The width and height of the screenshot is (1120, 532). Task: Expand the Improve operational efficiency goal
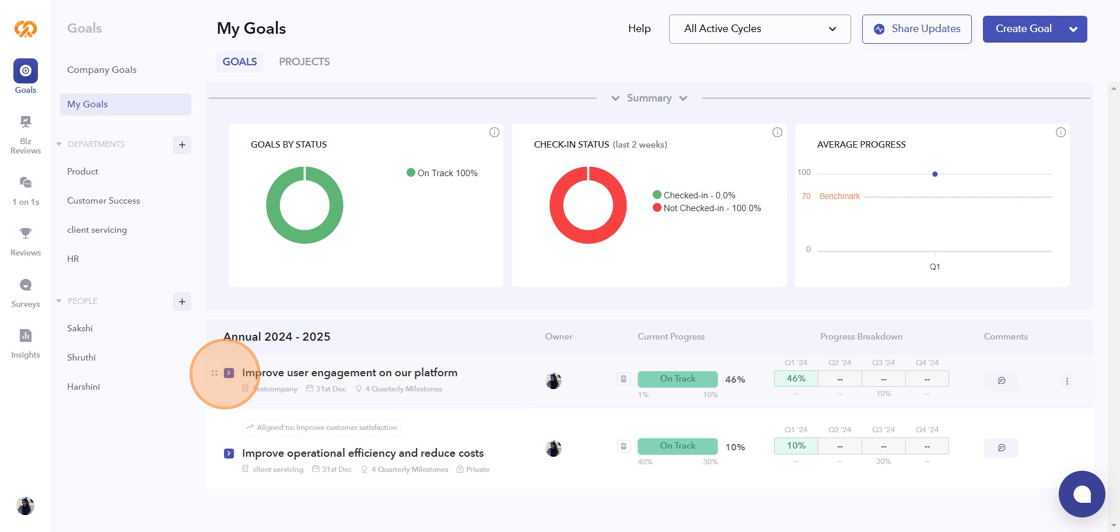pyautogui.click(x=229, y=453)
